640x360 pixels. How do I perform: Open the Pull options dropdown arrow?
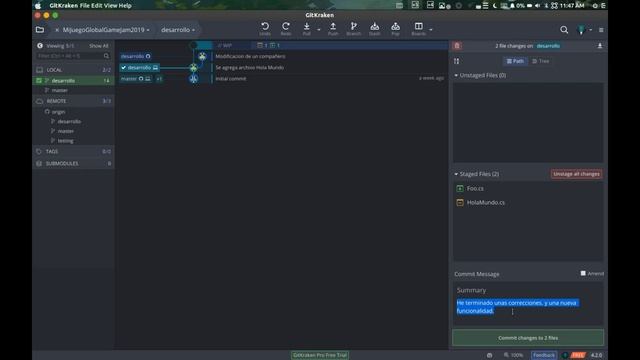pyautogui.click(x=319, y=30)
